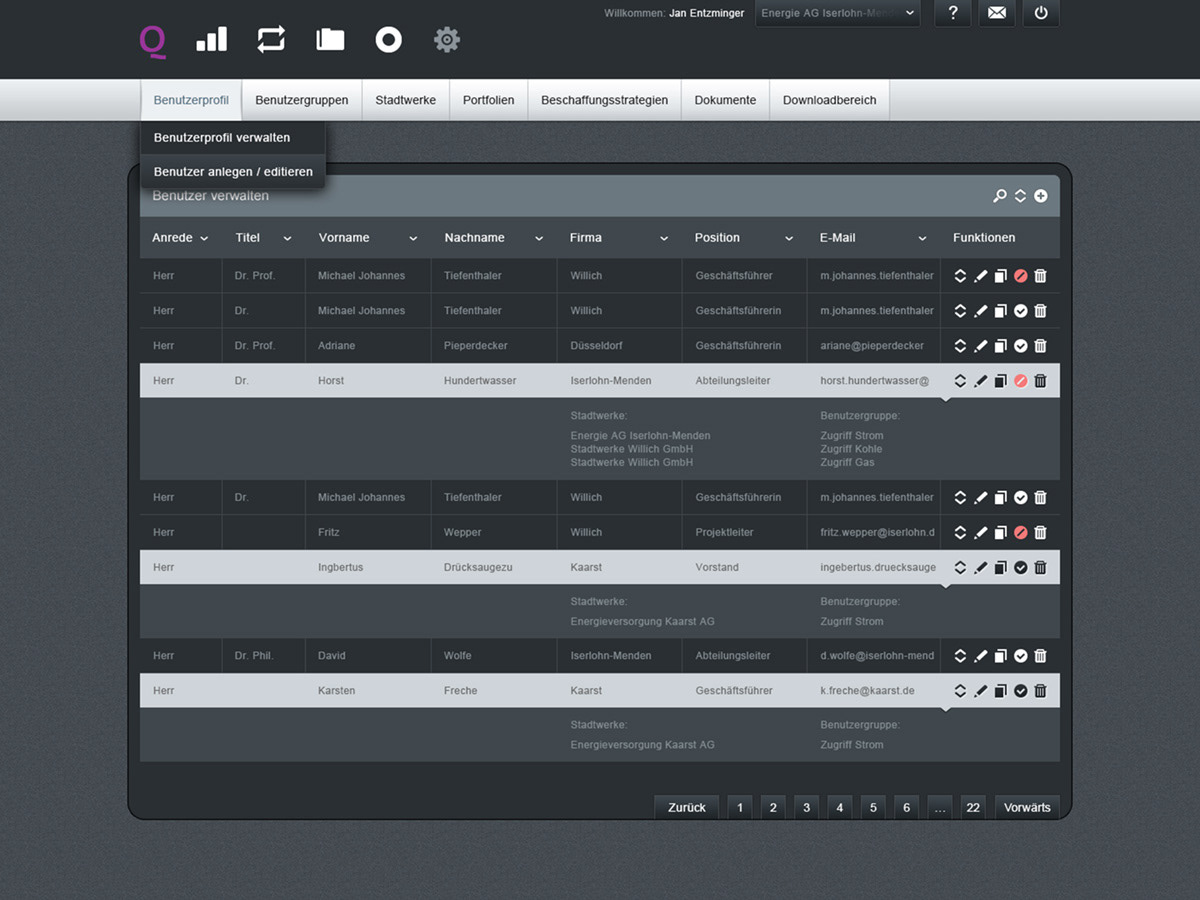1200x900 pixels.
Task: Go to page 22 in pagination
Action: click(x=973, y=807)
